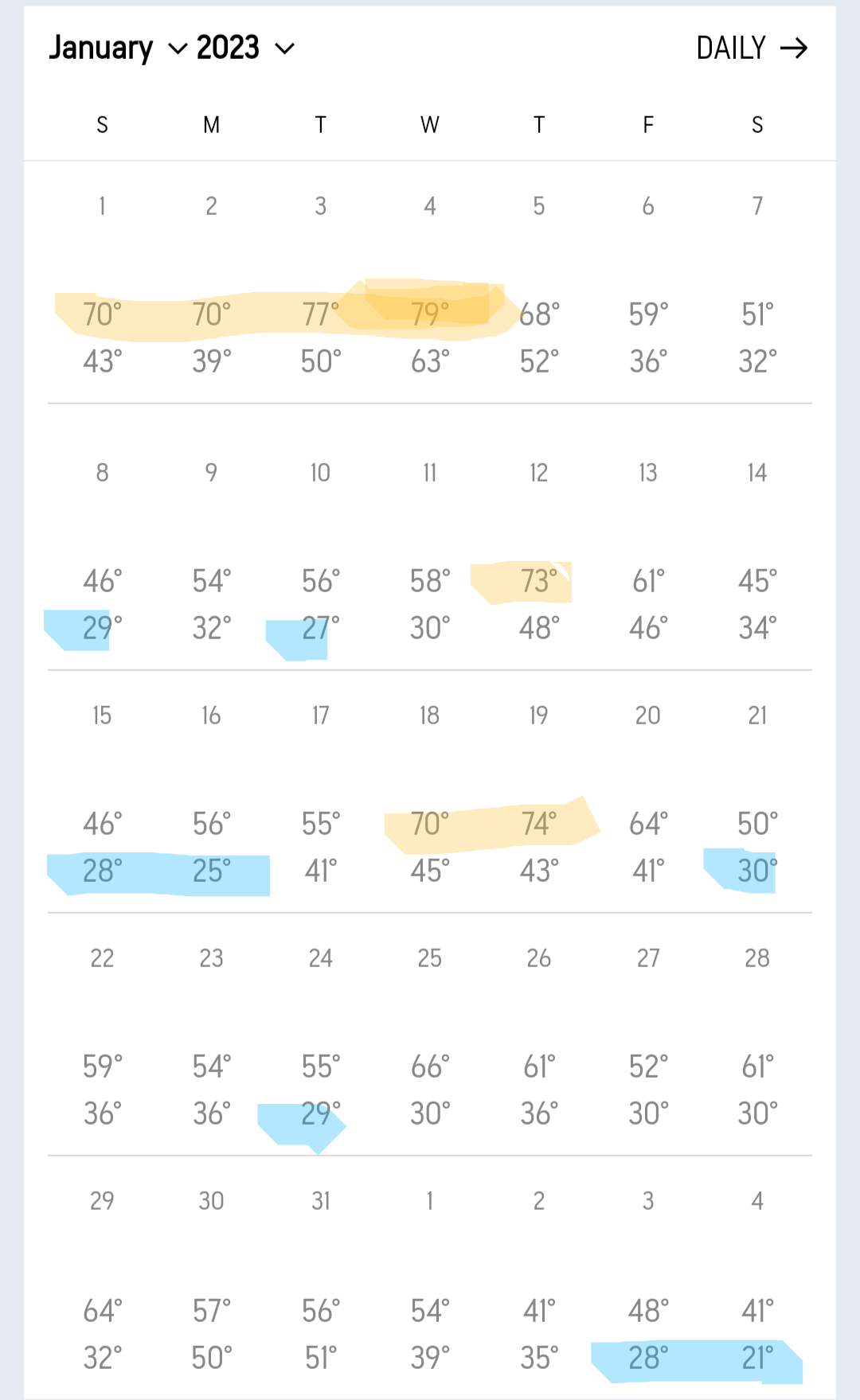The image size is (860, 1400).
Task: Click the DAILY view link
Action: (731, 49)
